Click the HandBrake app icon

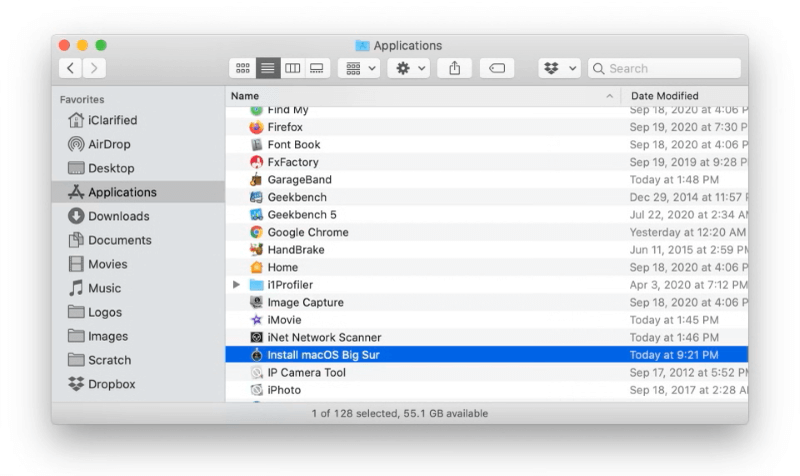point(256,249)
